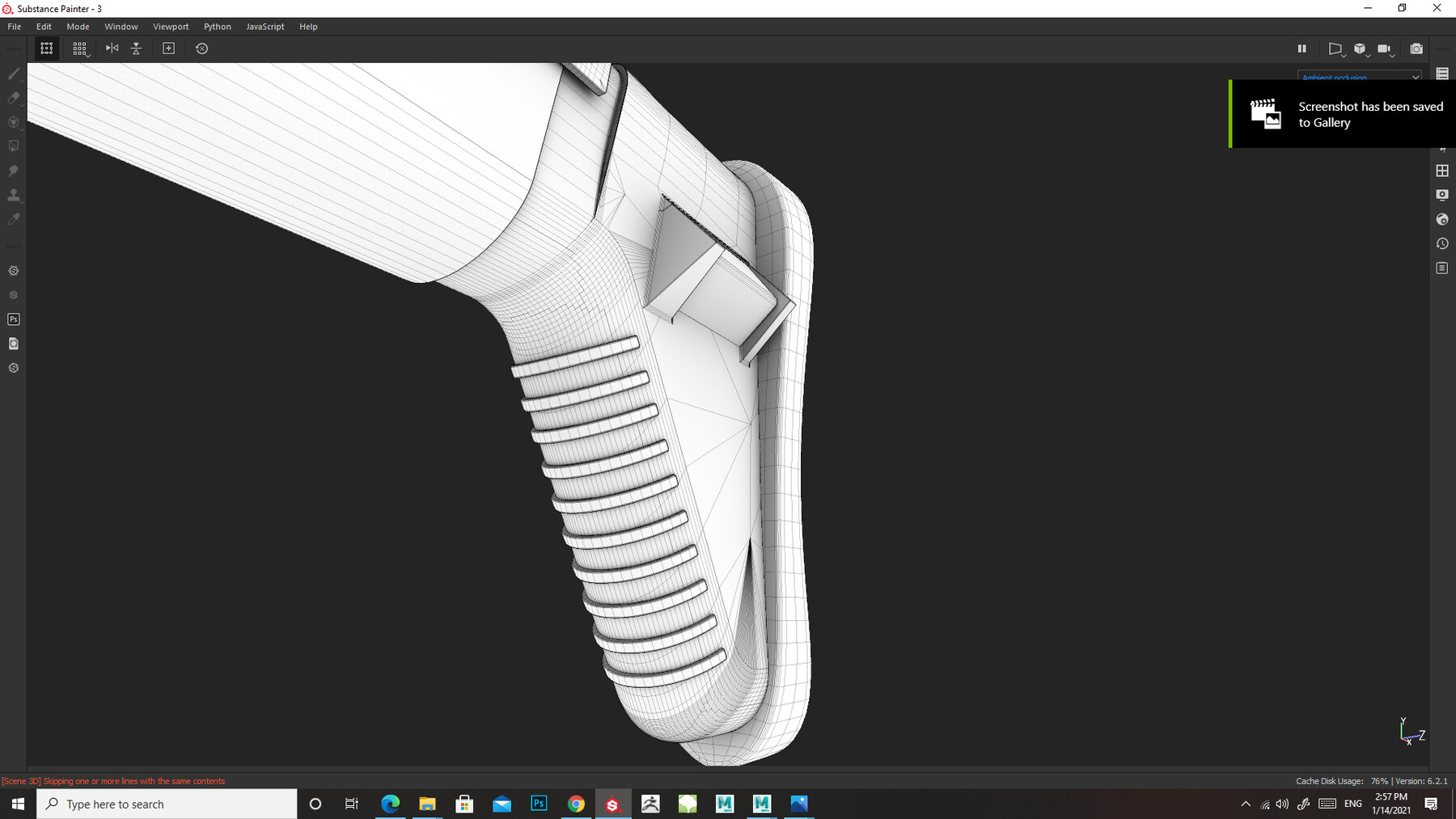Click the frame/center view toolbar icon

168,49
